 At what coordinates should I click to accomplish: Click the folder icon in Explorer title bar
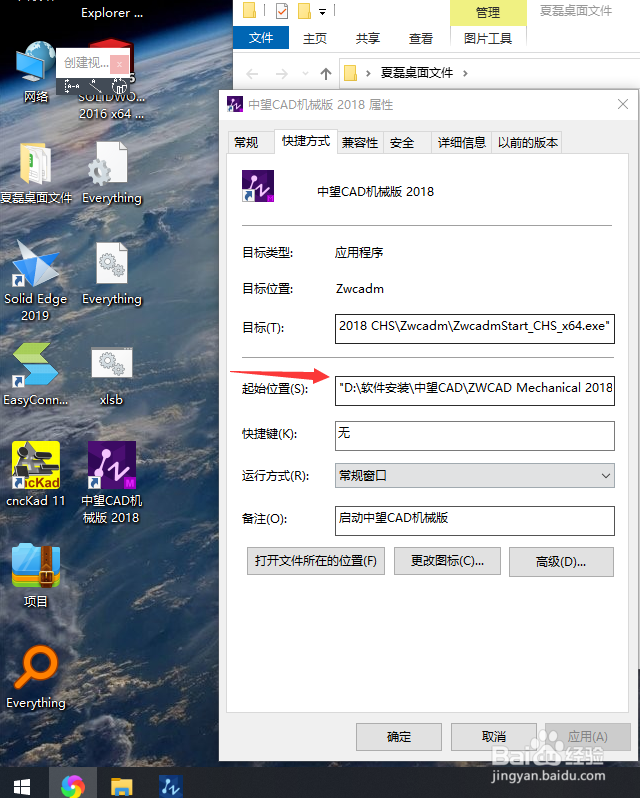point(249,10)
